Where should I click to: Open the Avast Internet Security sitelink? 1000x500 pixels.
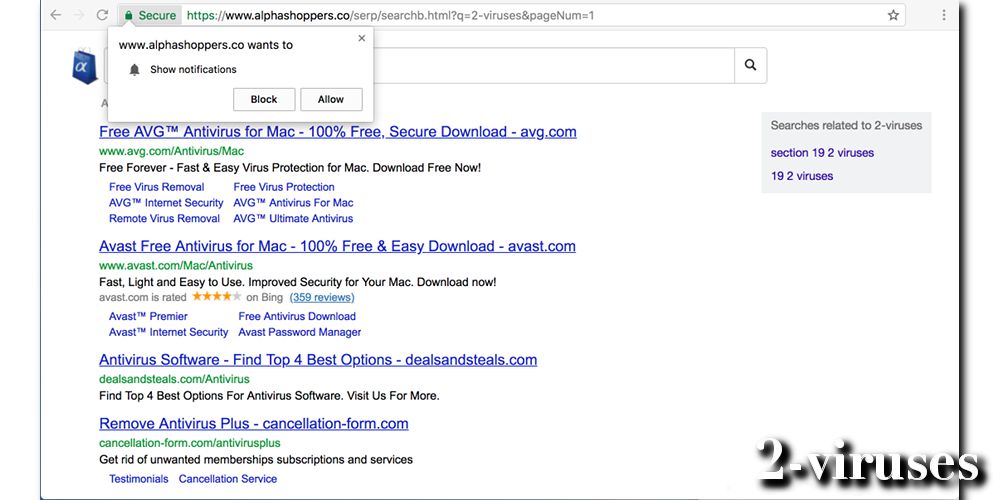tap(168, 332)
